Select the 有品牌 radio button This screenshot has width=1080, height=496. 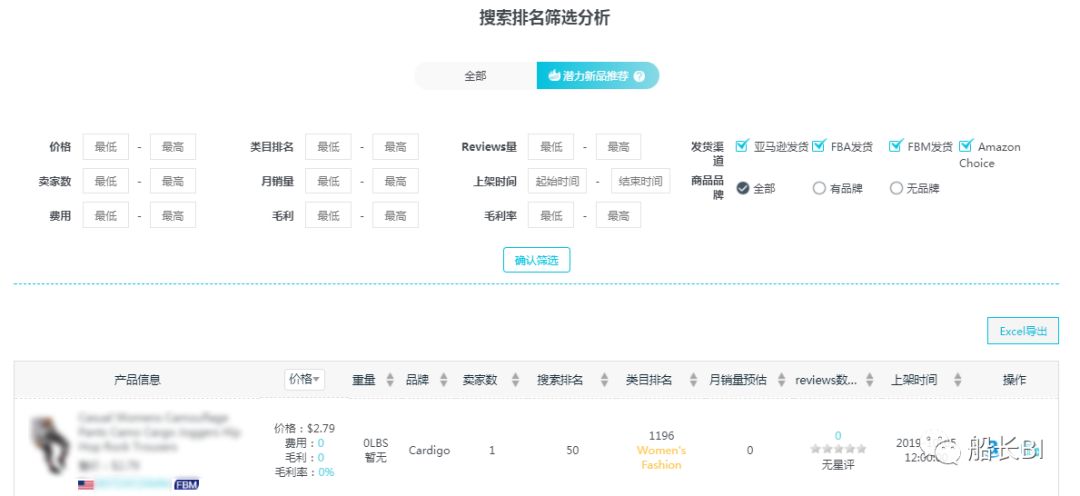(819, 188)
